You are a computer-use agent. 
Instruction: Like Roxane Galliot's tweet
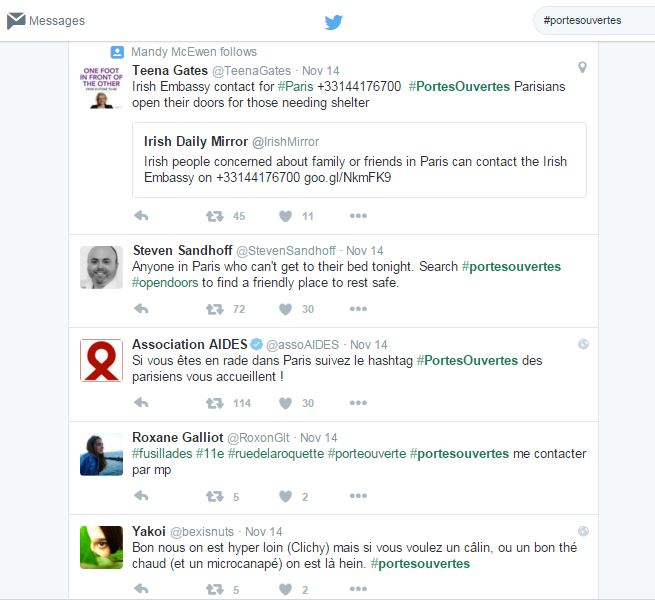pos(285,496)
